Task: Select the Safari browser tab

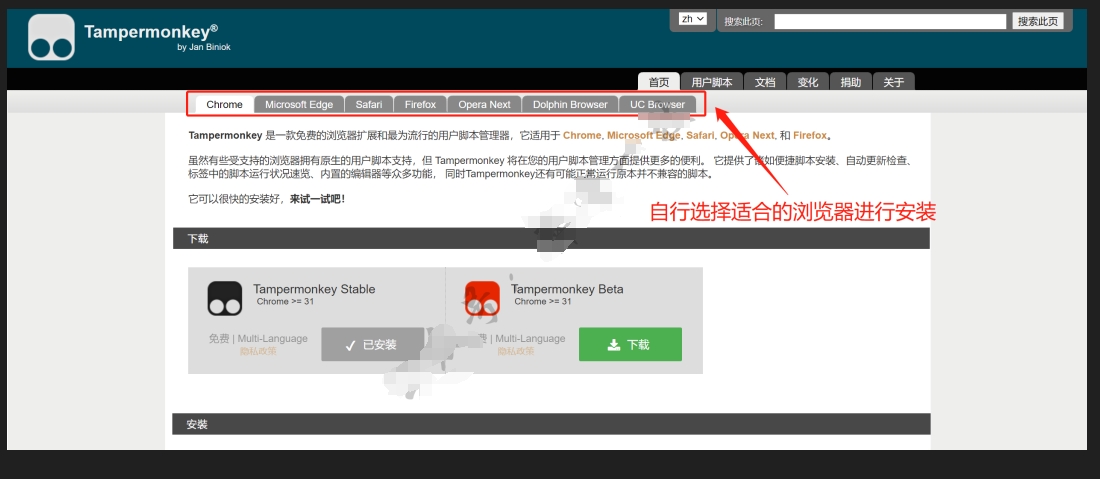Action: point(369,104)
